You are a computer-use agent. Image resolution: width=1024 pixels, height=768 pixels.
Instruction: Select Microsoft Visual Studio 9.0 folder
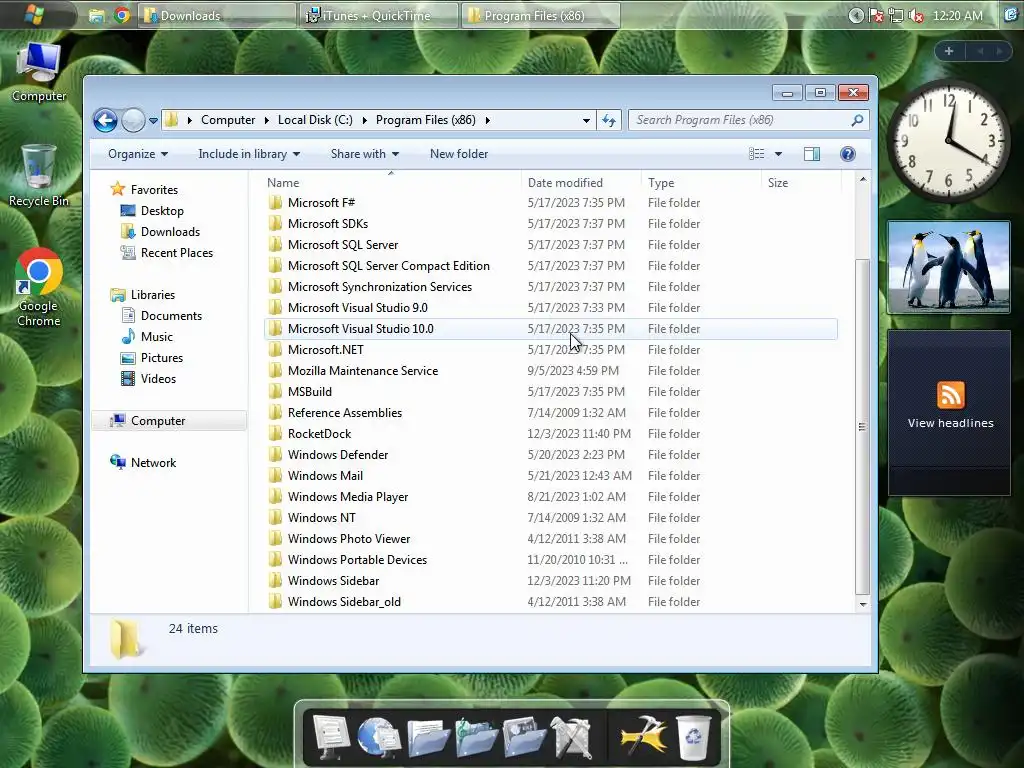click(358, 308)
